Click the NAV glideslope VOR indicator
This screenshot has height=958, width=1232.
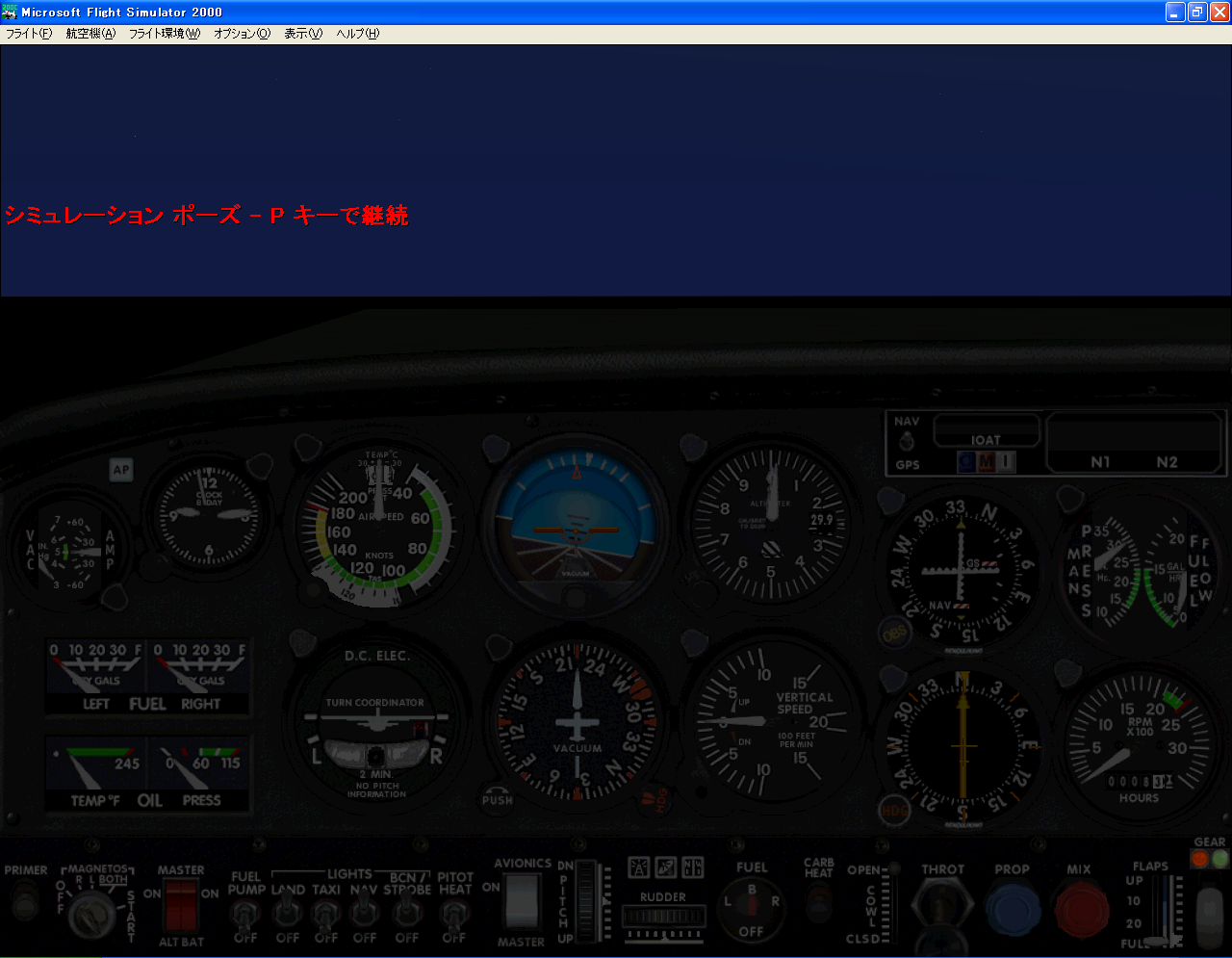click(960, 571)
